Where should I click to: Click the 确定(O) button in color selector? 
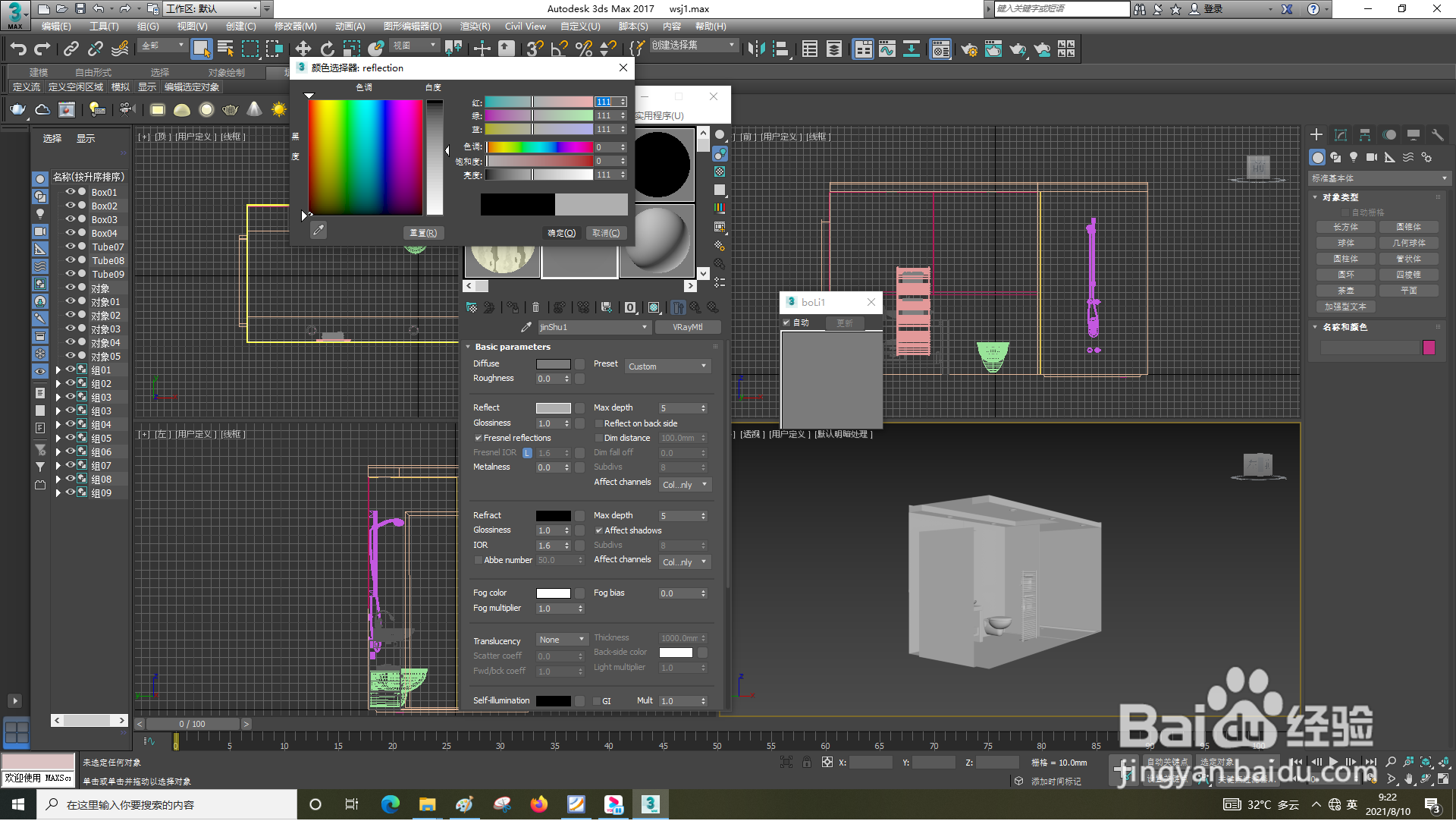tap(562, 234)
